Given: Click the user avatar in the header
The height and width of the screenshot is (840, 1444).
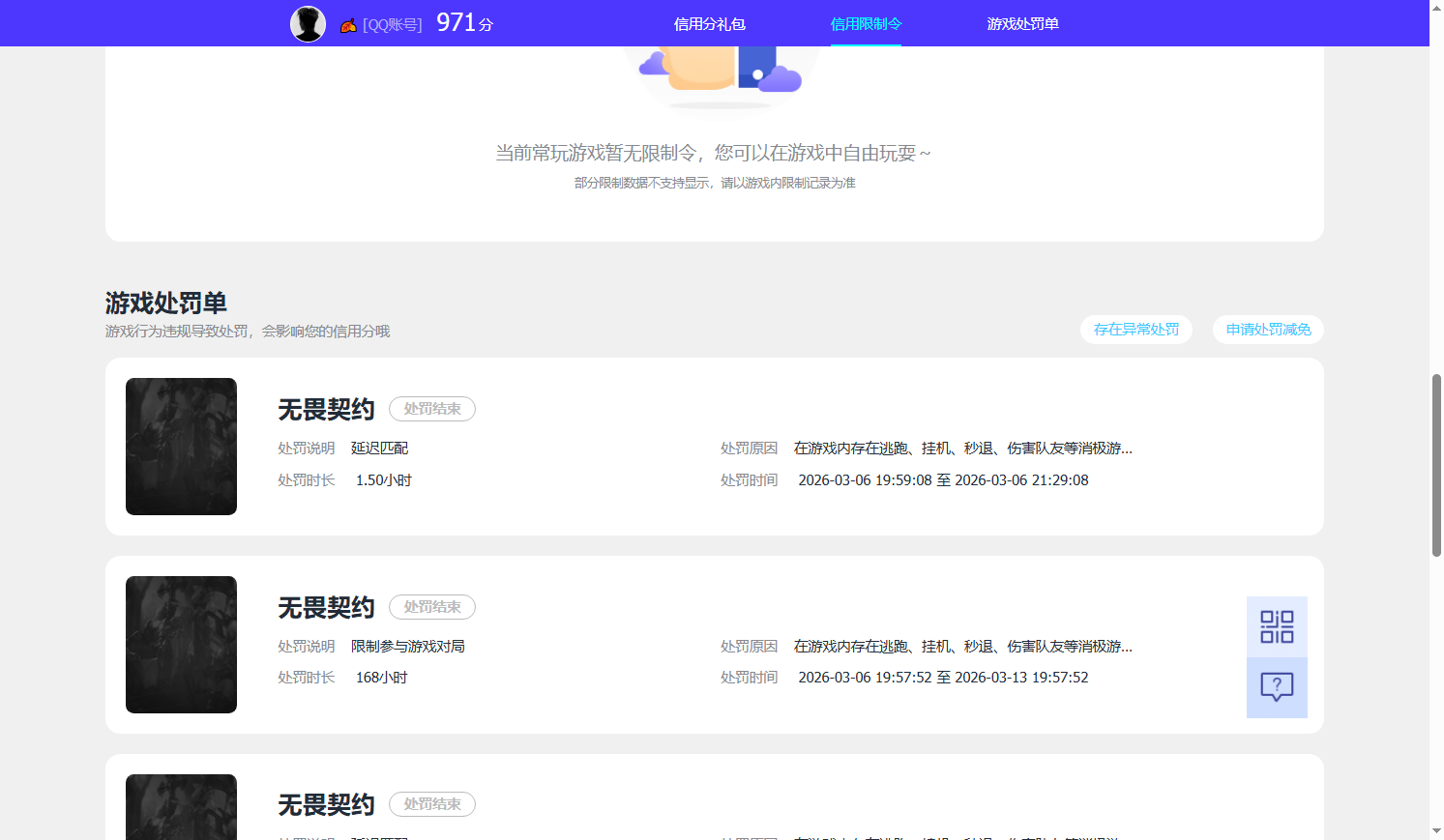Looking at the screenshot, I should [x=308, y=24].
